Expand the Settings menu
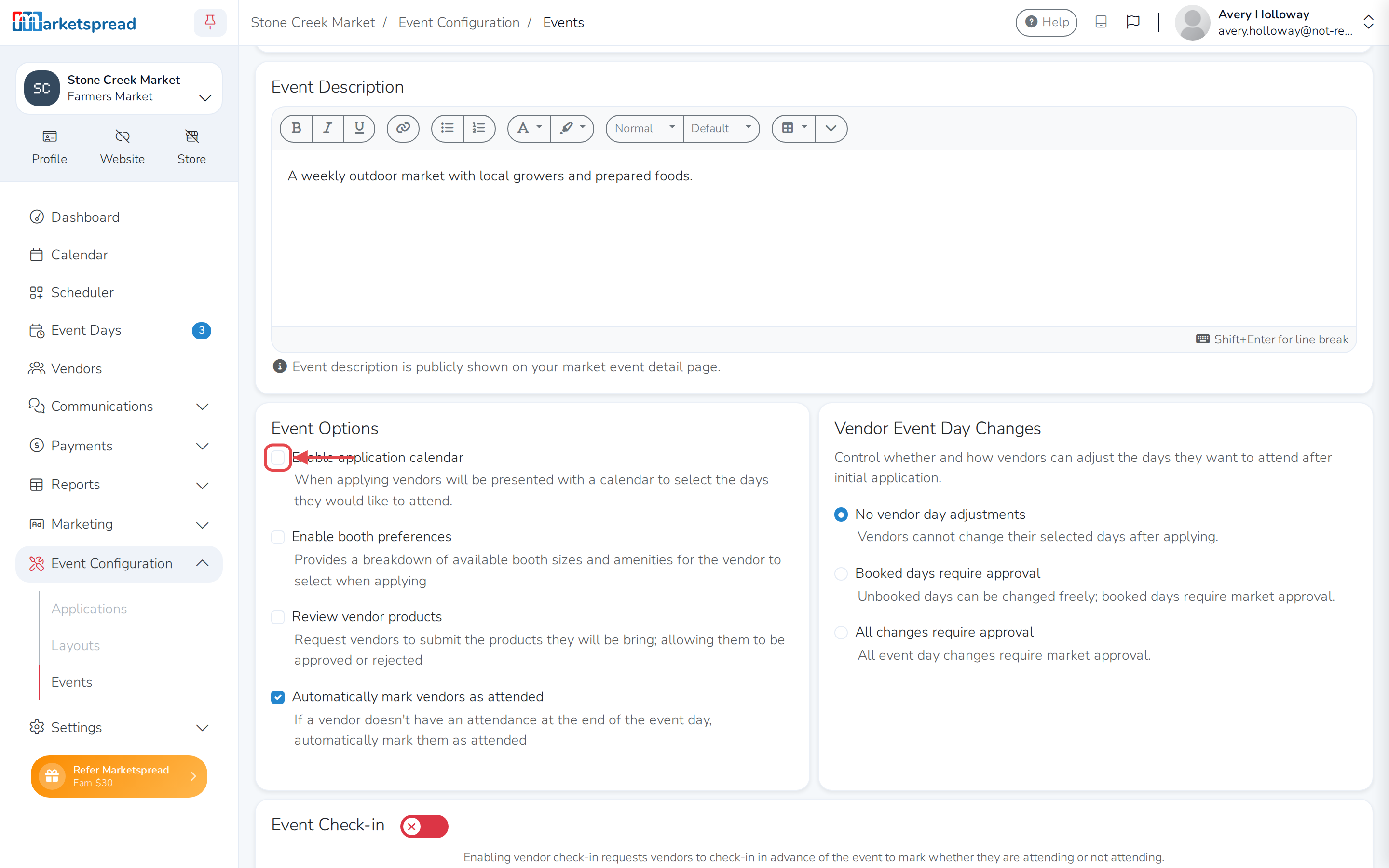The width and height of the screenshot is (1389, 868). pos(119,727)
